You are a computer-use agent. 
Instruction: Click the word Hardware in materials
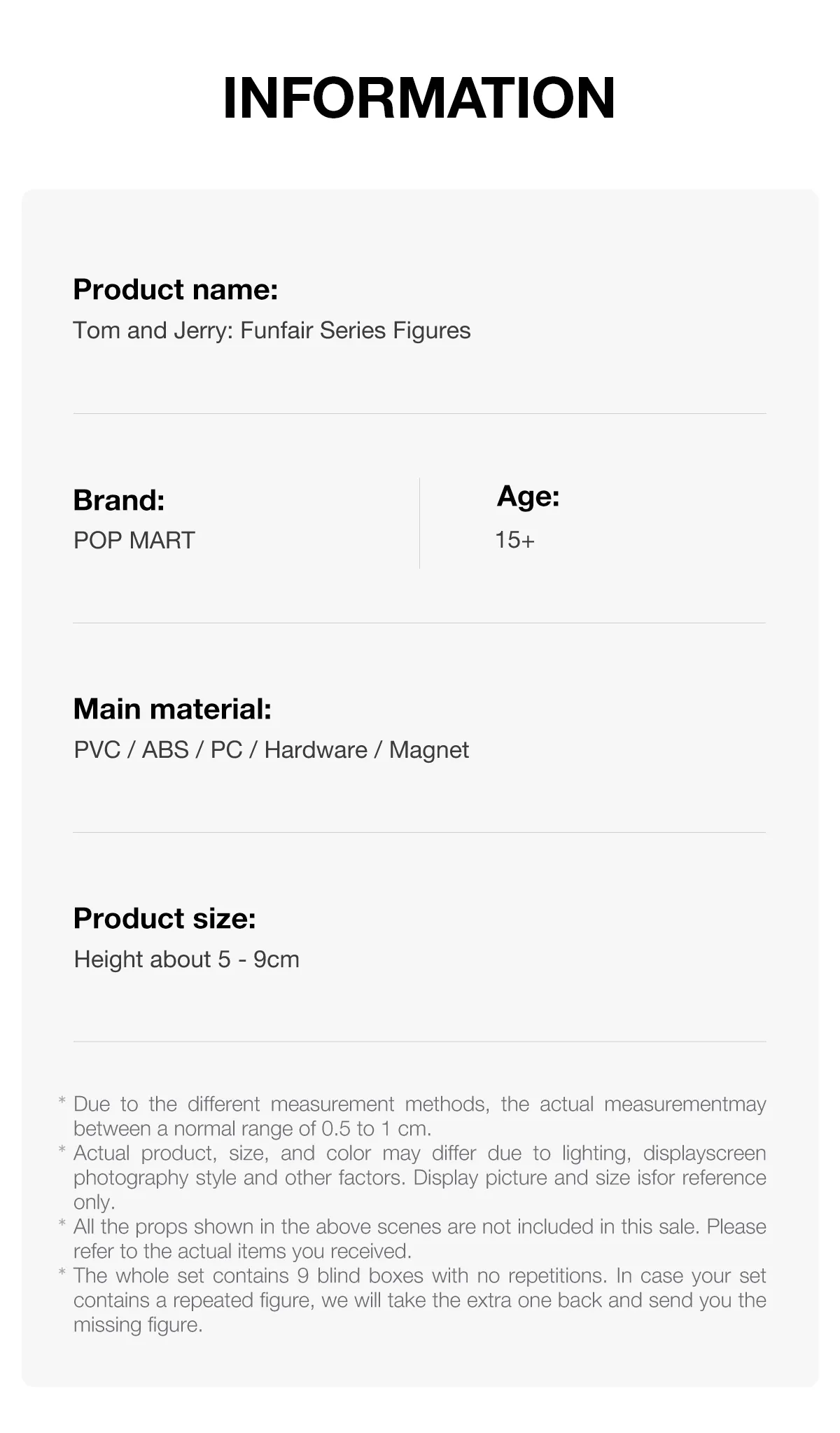[316, 749]
